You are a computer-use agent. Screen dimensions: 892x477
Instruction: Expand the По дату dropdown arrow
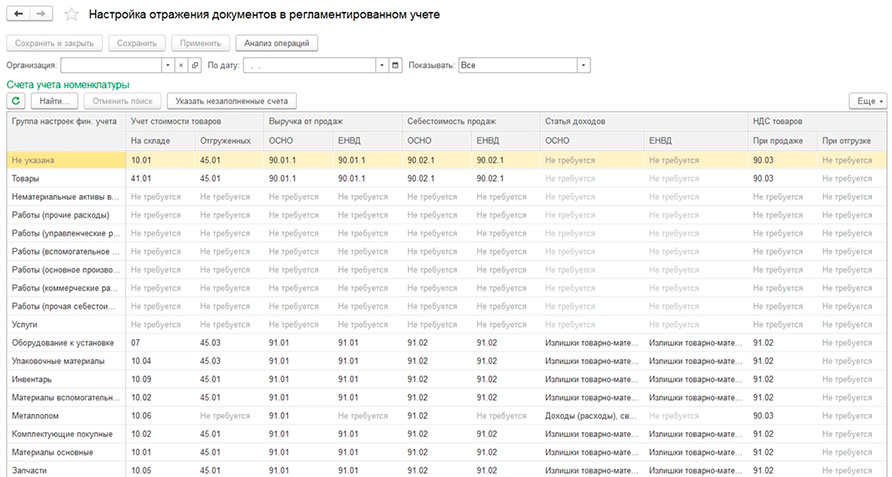(x=382, y=65)
